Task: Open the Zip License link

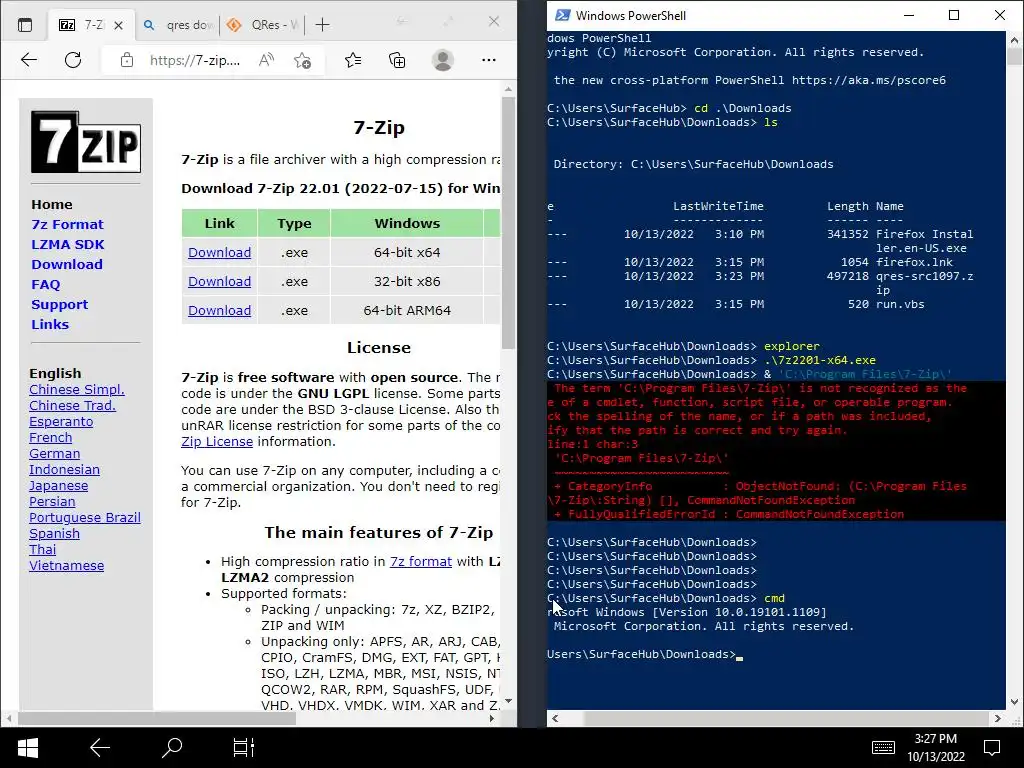Action: coord(217,441)
